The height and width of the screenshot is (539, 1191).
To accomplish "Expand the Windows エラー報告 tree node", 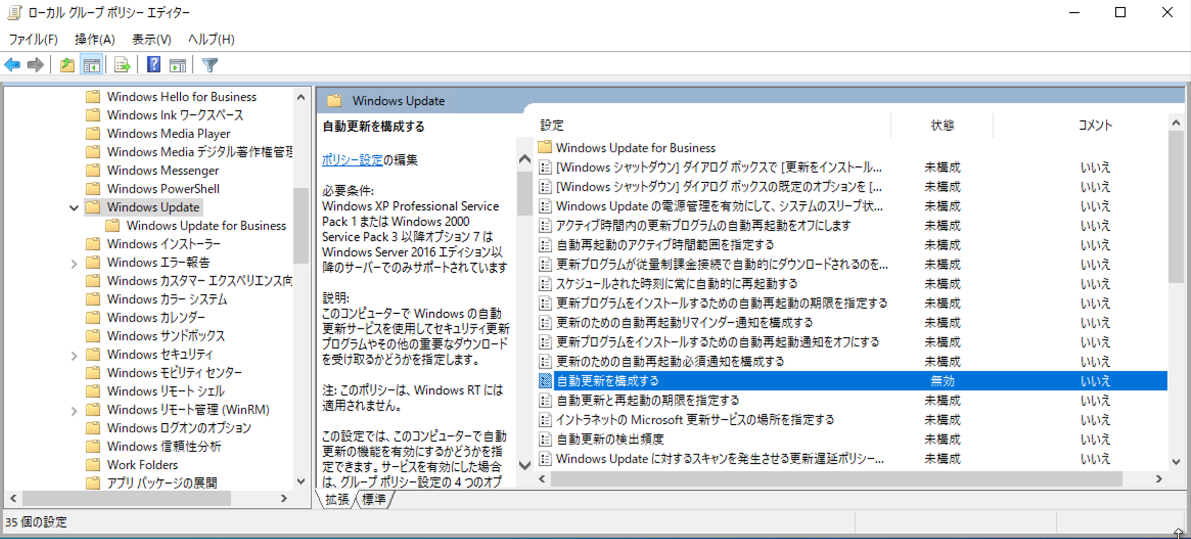I will click(x=74, y=263).
